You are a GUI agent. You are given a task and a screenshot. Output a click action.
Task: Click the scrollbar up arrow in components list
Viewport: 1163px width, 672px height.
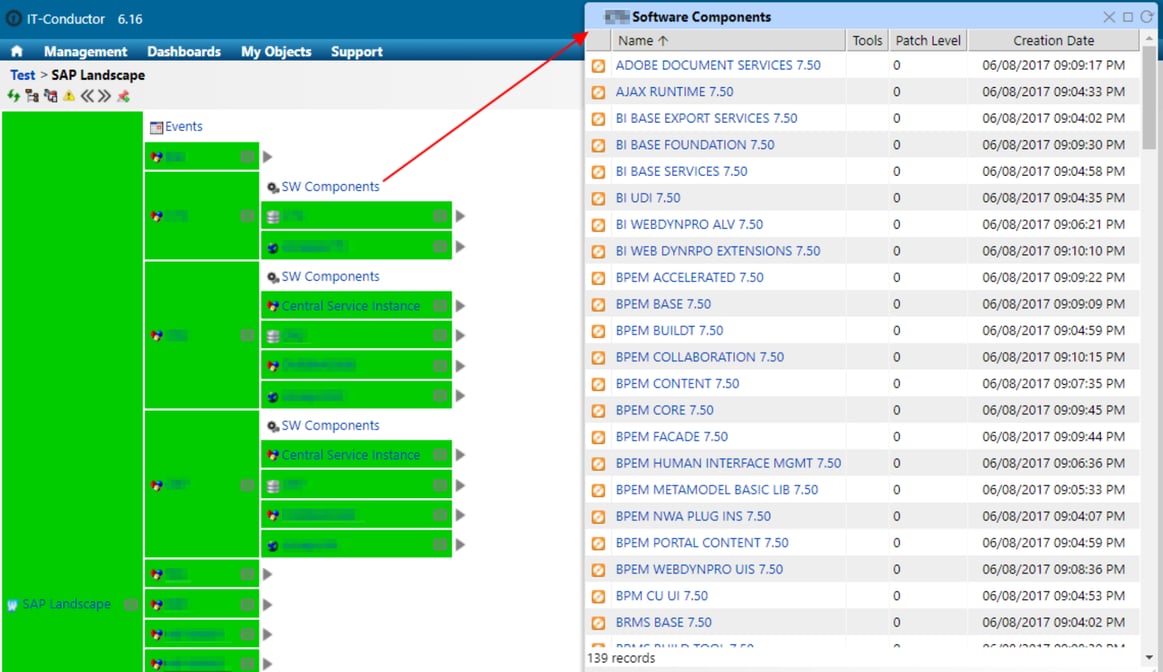click(x=1150, y=37)
